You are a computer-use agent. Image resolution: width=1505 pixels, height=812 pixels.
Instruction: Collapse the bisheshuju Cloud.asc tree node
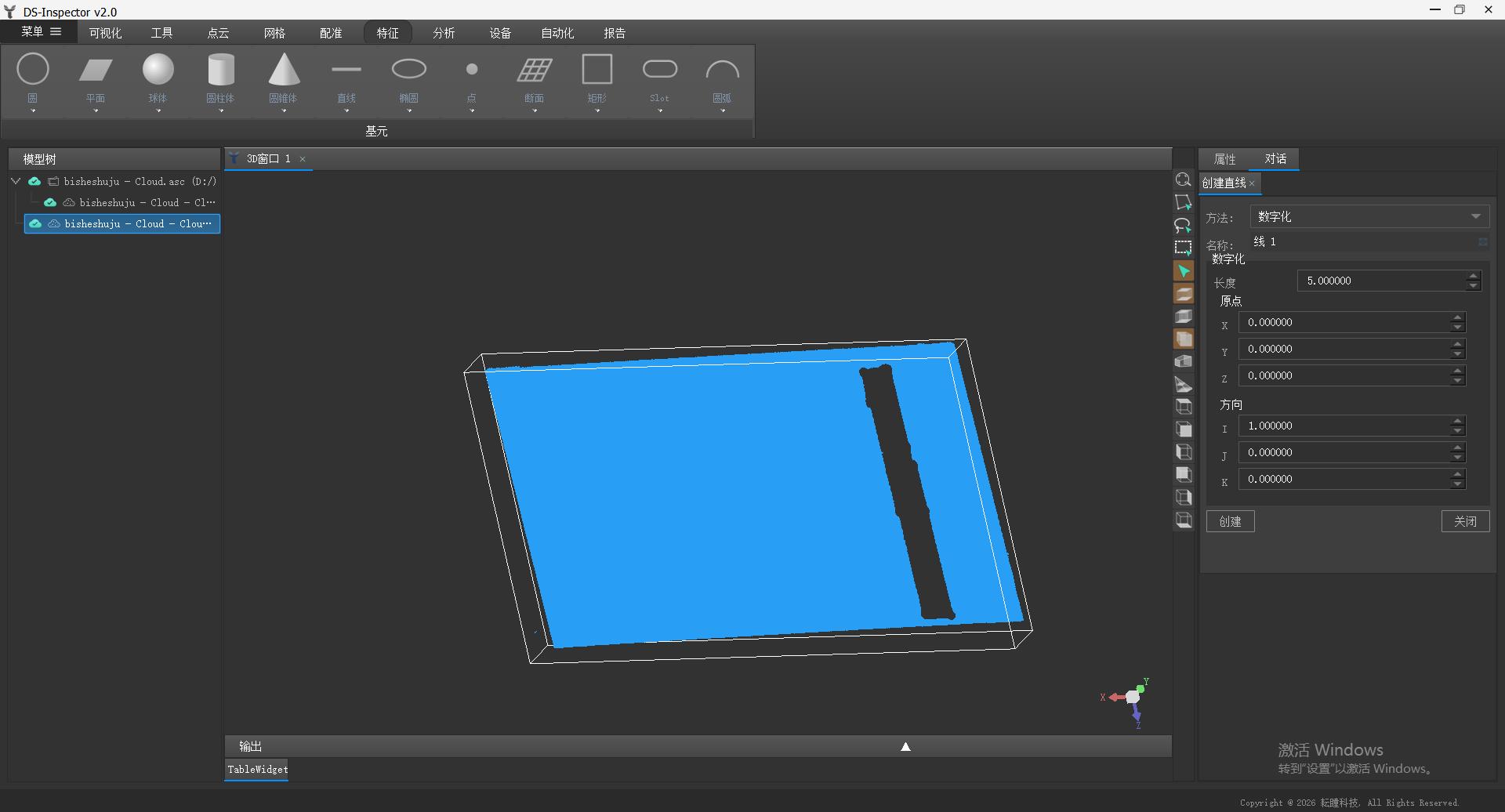[16, 181]
